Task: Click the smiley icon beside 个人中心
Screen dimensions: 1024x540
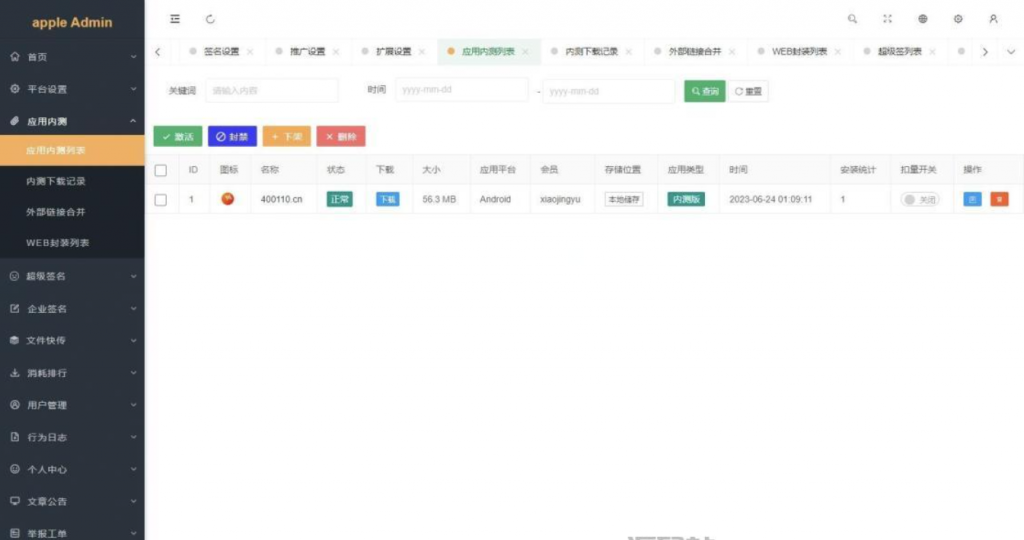Action: [15, 469]
